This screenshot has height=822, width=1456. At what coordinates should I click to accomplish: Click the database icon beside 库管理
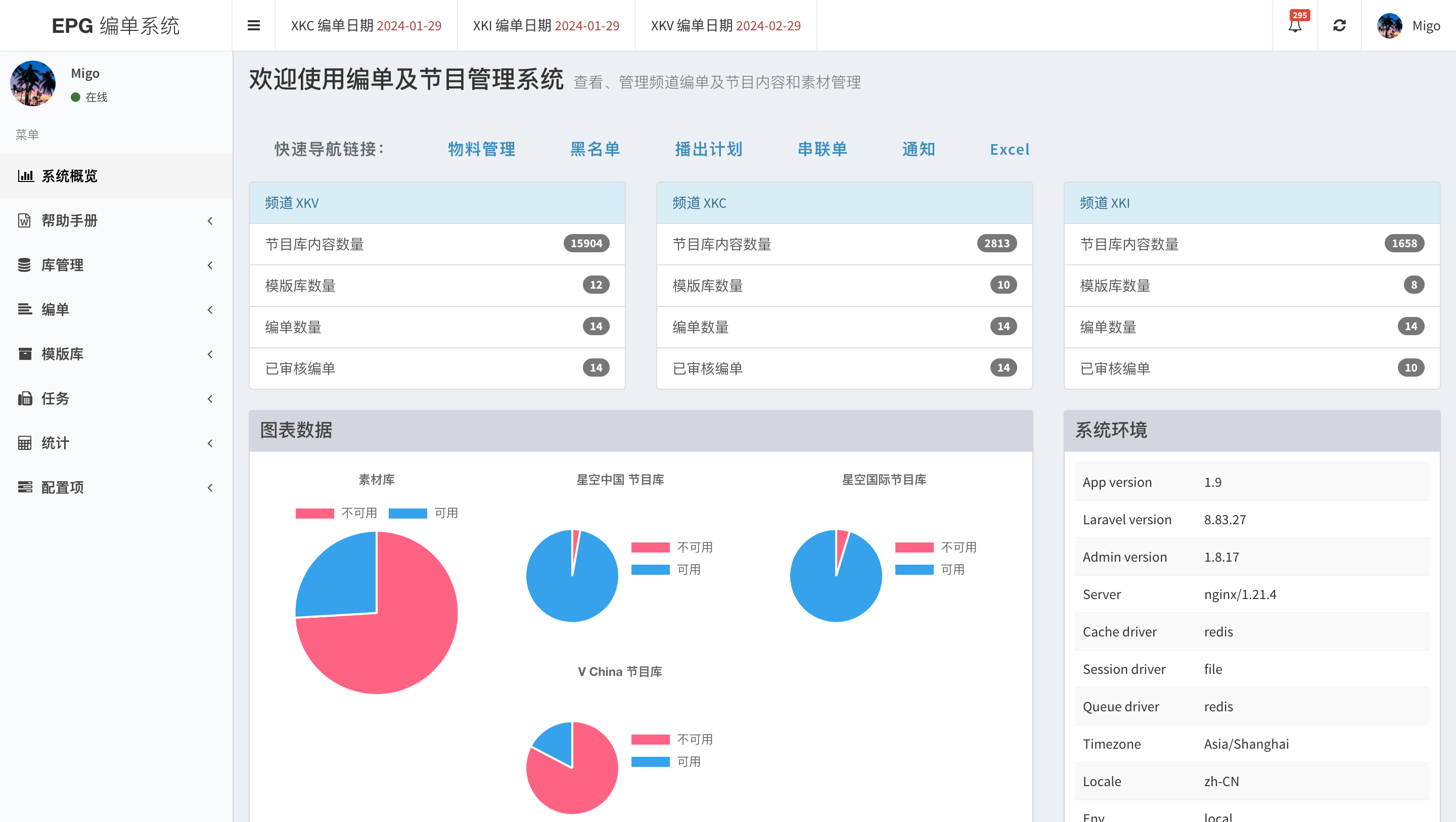pos(24,265)
